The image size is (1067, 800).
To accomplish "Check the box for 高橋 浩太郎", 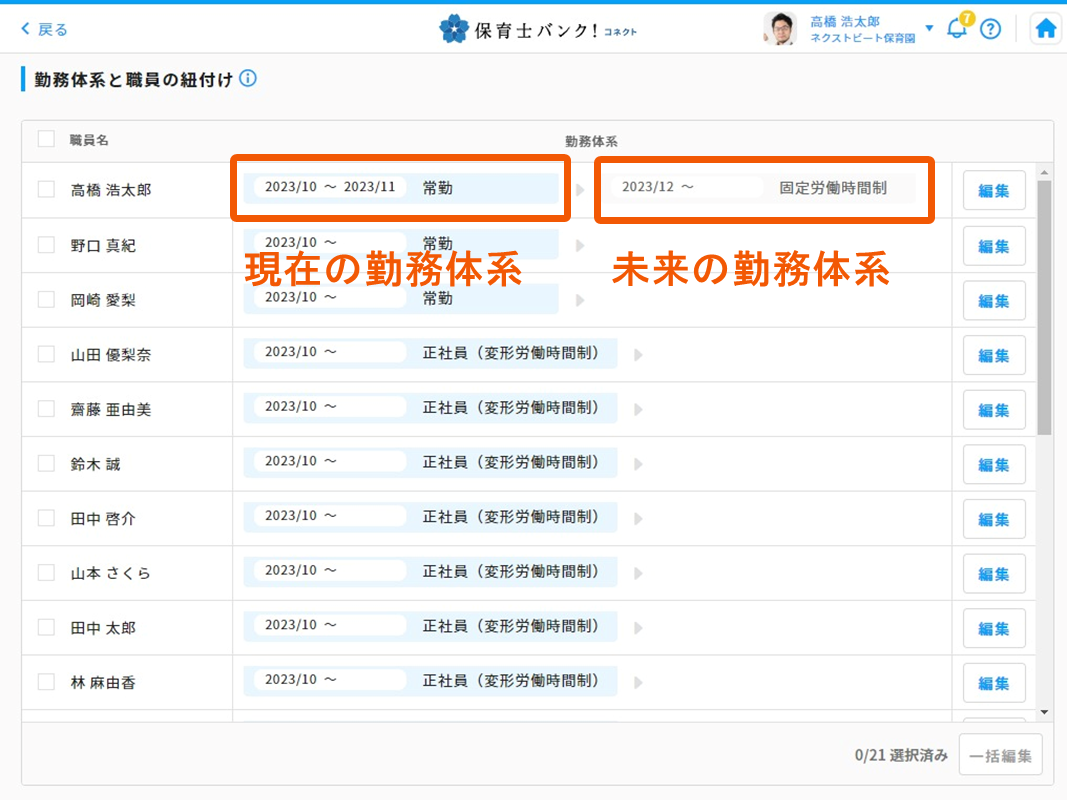I will (46, 189).
